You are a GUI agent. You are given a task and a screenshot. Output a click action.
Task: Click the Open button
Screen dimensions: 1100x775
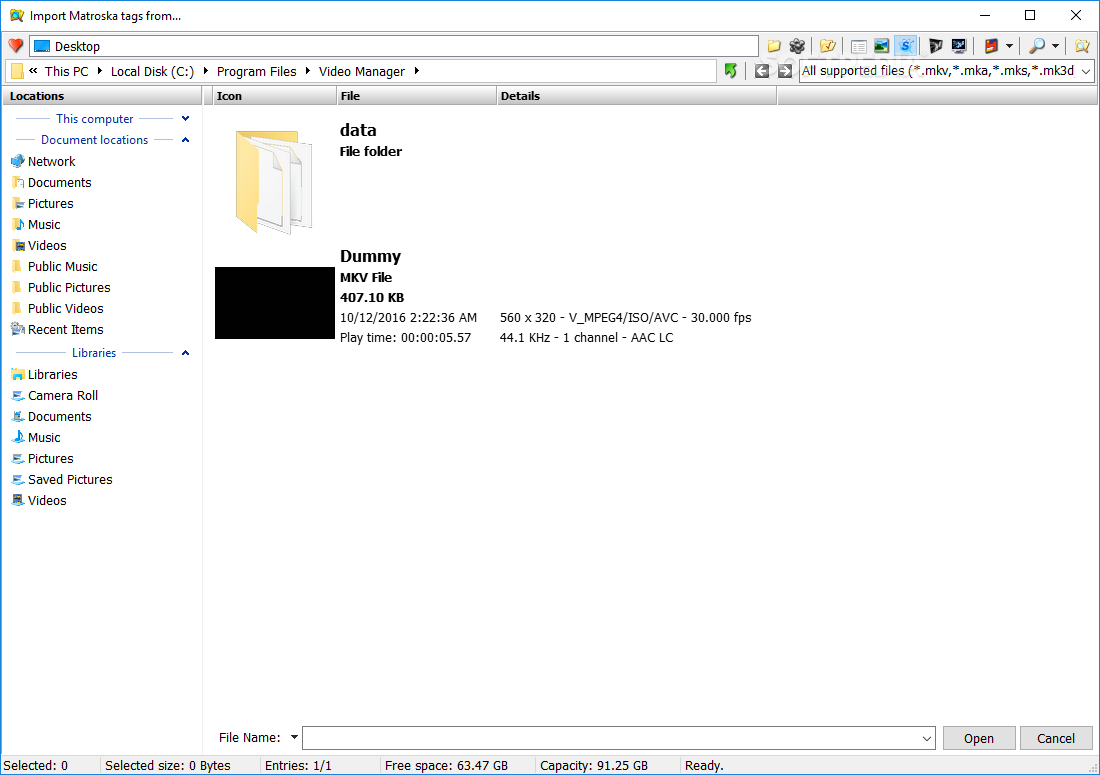click(979, 738)
